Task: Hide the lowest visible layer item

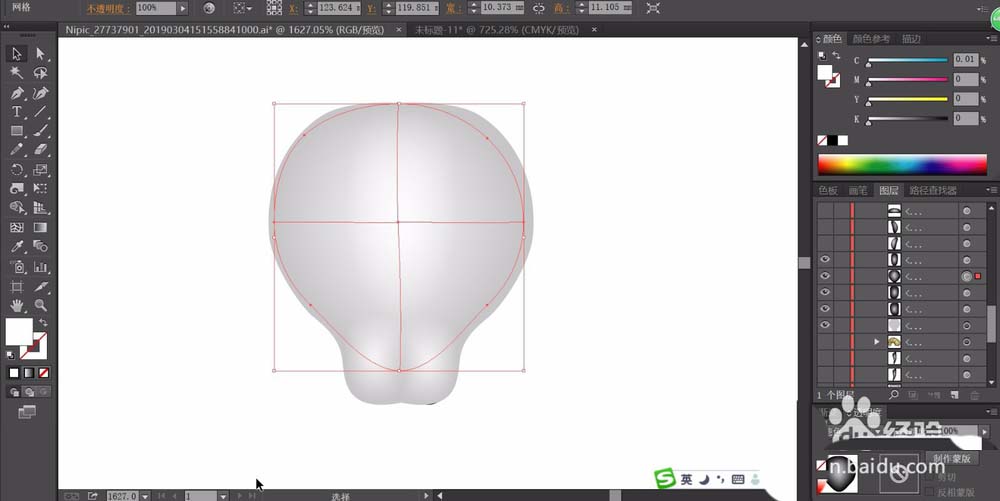Action: (825, 325)
